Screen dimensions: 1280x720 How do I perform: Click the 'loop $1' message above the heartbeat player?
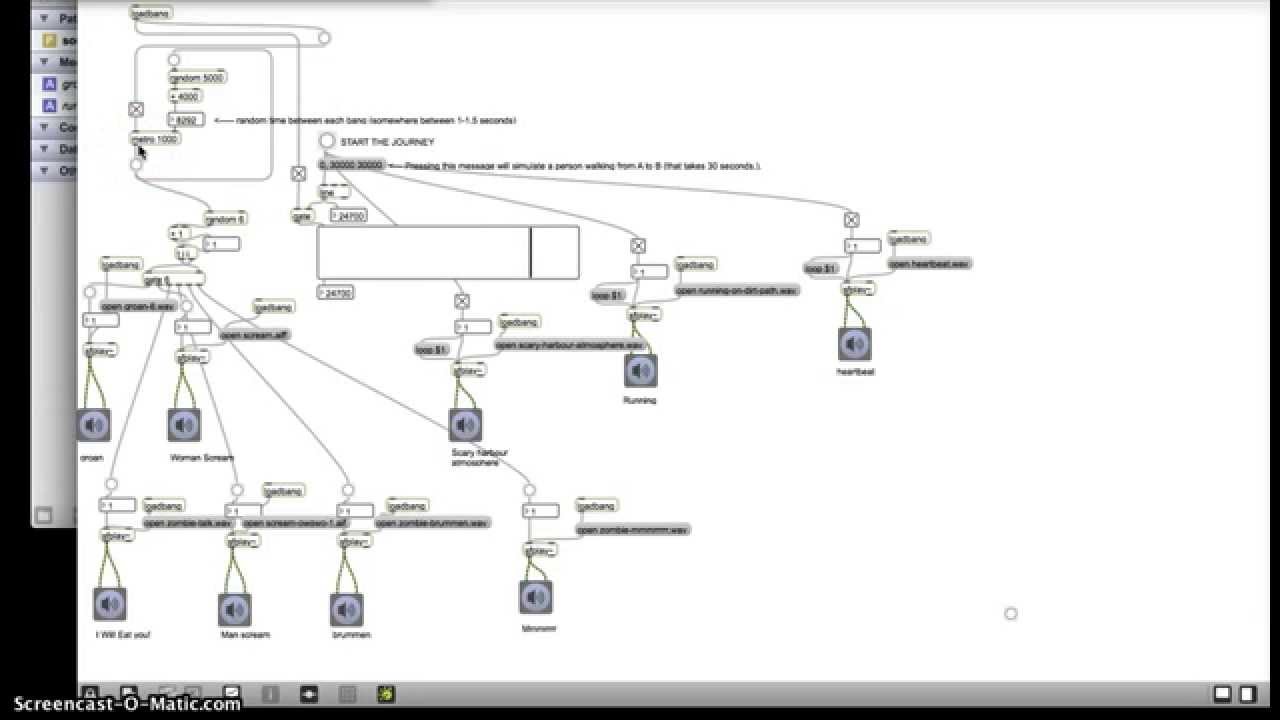point(821,269)
